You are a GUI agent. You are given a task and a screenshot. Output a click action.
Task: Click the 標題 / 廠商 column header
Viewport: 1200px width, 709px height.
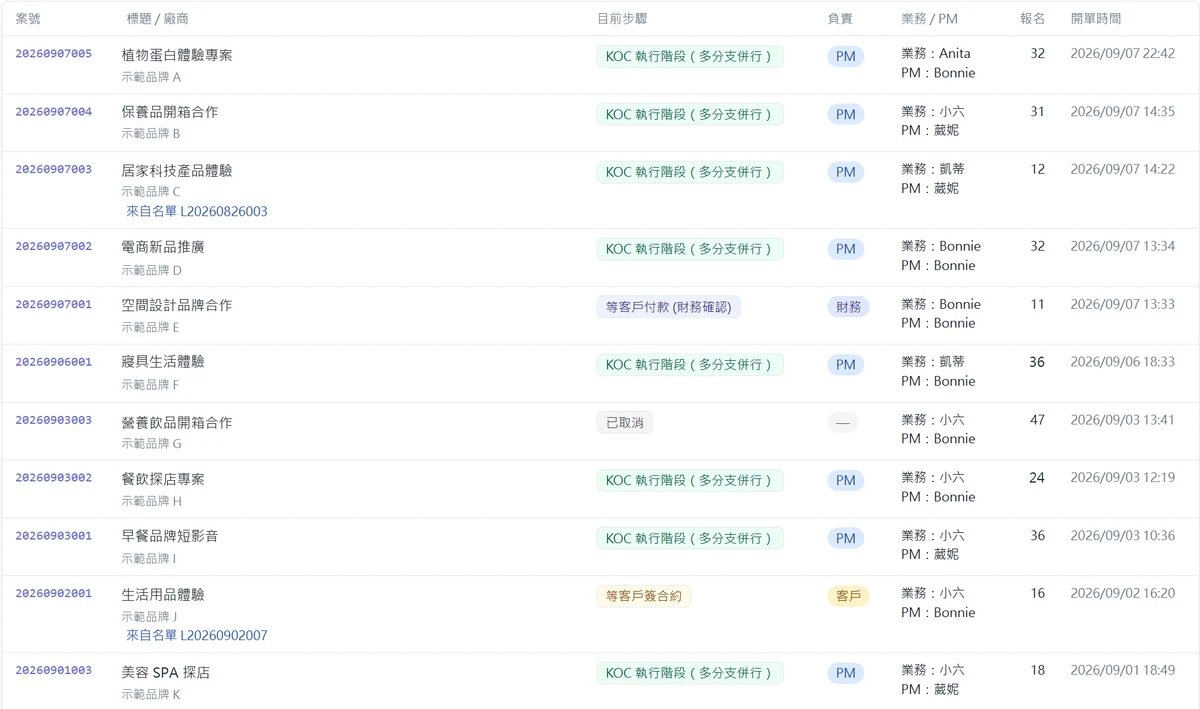click(x=158, y=19)
